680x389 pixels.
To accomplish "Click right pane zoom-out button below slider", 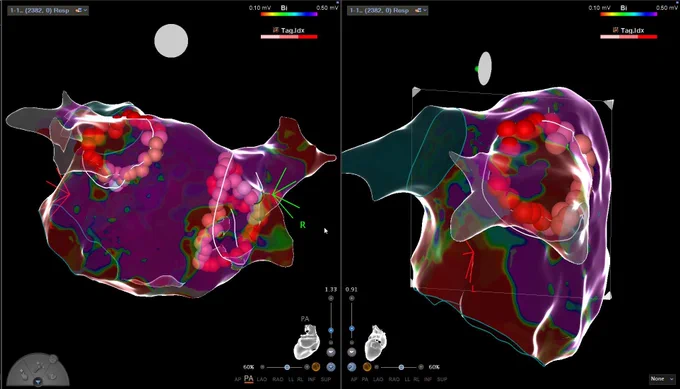I will 352,343.
